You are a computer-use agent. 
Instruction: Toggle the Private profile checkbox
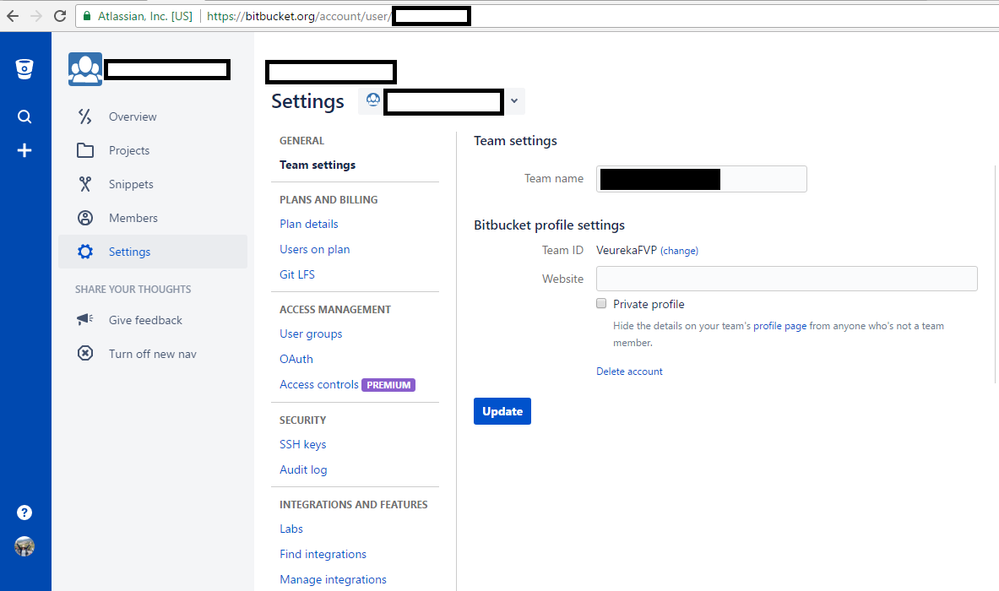click(x=601, y=303)
